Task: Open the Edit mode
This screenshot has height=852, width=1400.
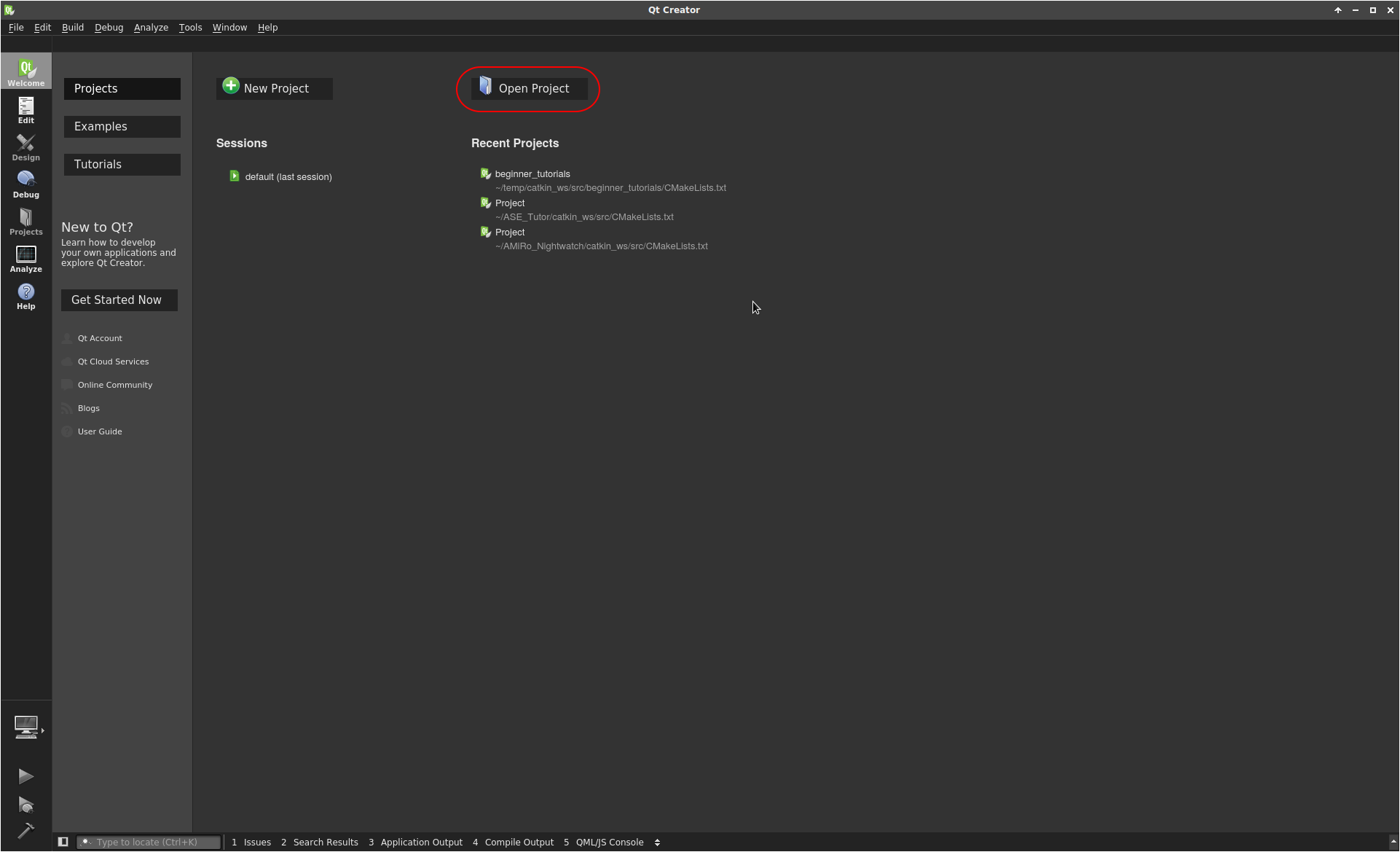Action: pos(26,110)
